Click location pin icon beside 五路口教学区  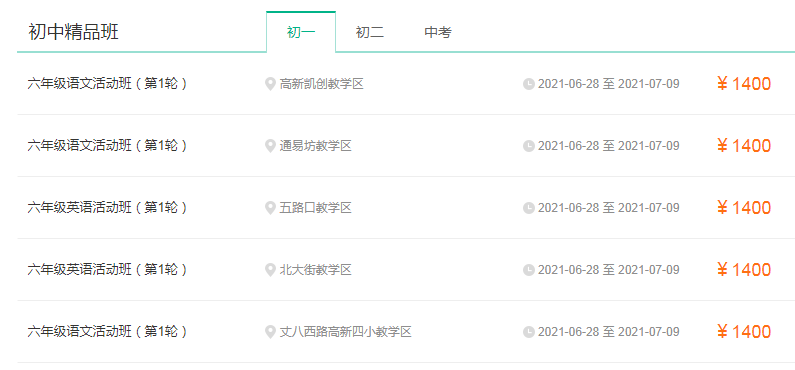(x=270, y=208)
